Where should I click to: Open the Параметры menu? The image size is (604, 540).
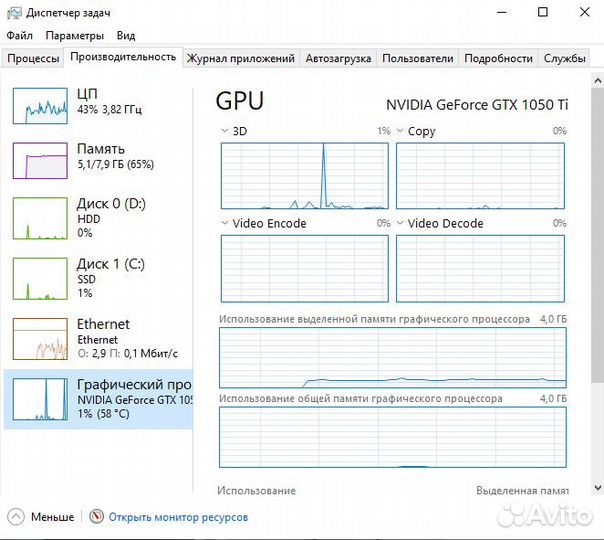[74, 36]
